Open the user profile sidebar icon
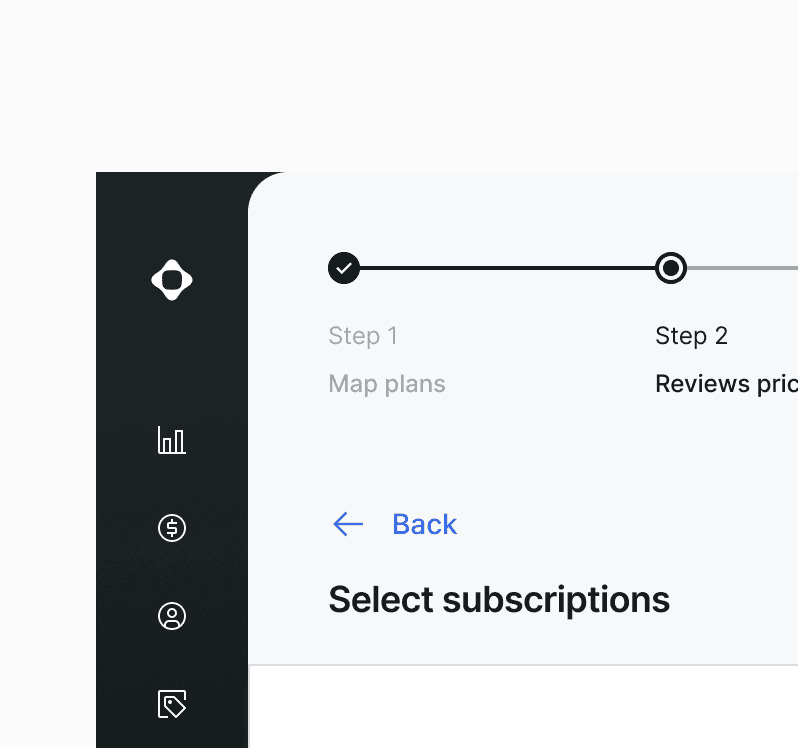This screenshot has height=748, width=798. [x=172, y=616]
